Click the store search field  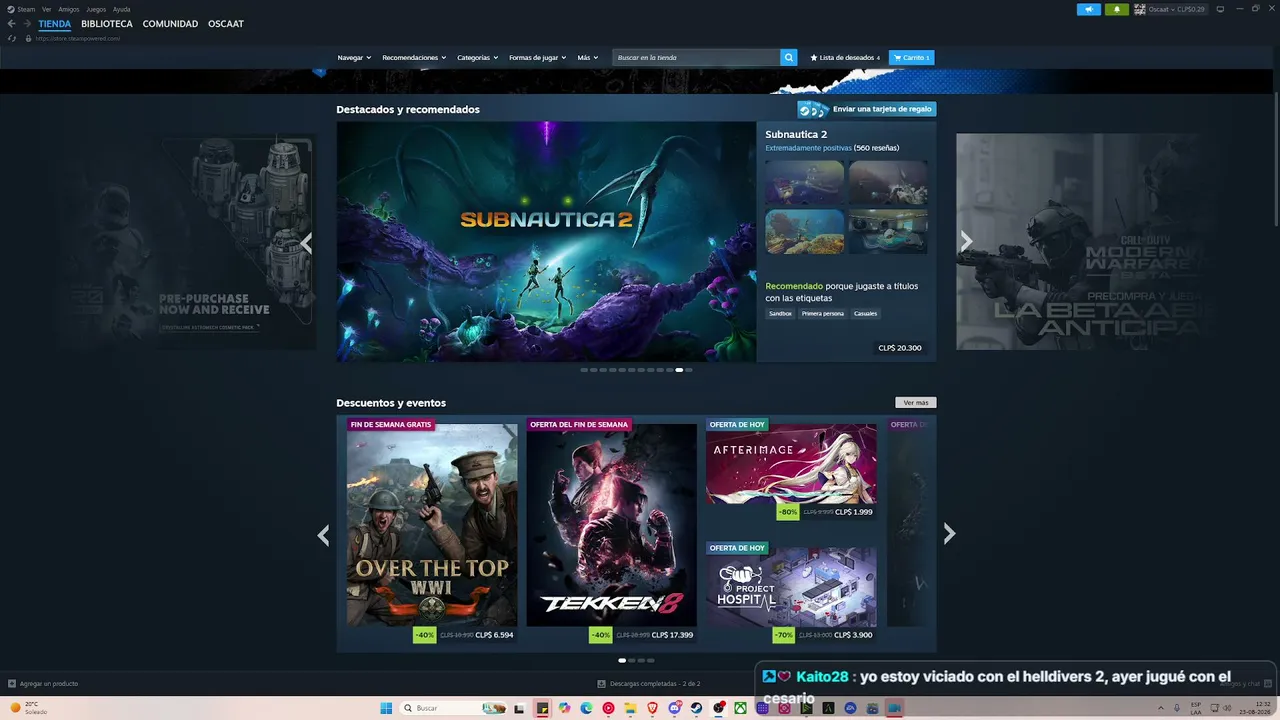point(696,58)
